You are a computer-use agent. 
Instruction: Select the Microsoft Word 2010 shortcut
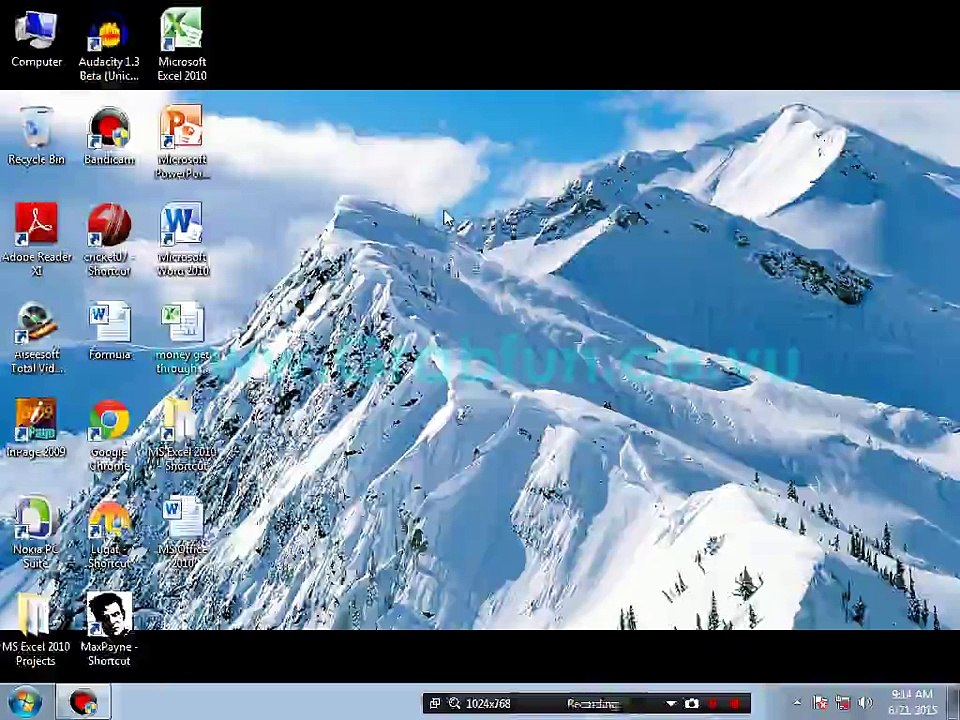coord(182,239)
